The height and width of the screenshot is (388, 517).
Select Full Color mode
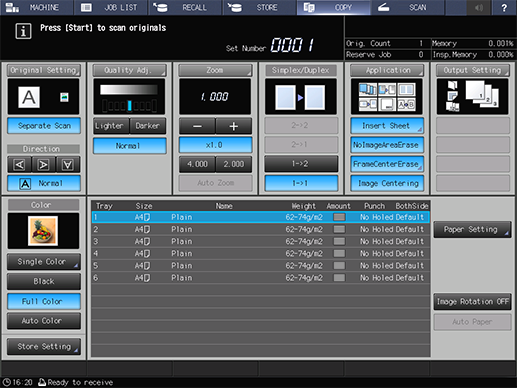point(44,301)
